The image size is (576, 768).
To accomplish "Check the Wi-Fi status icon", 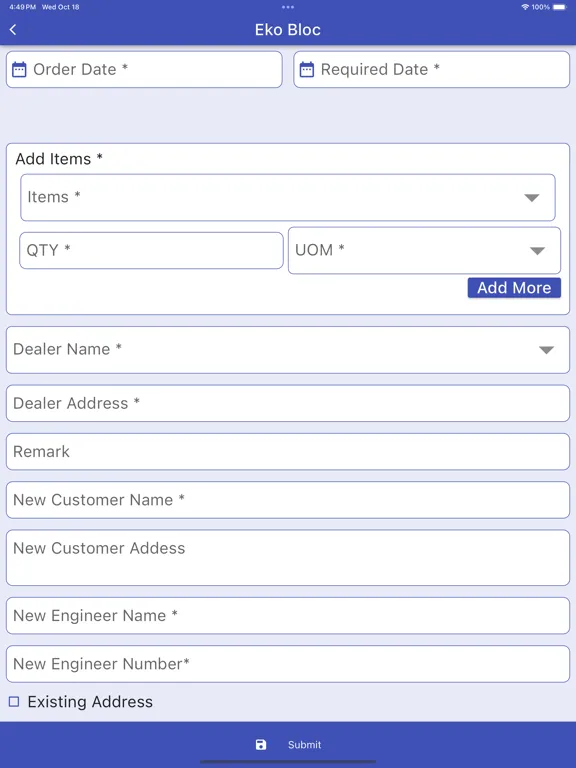I will pyautogui.click(x=525, y=7).
